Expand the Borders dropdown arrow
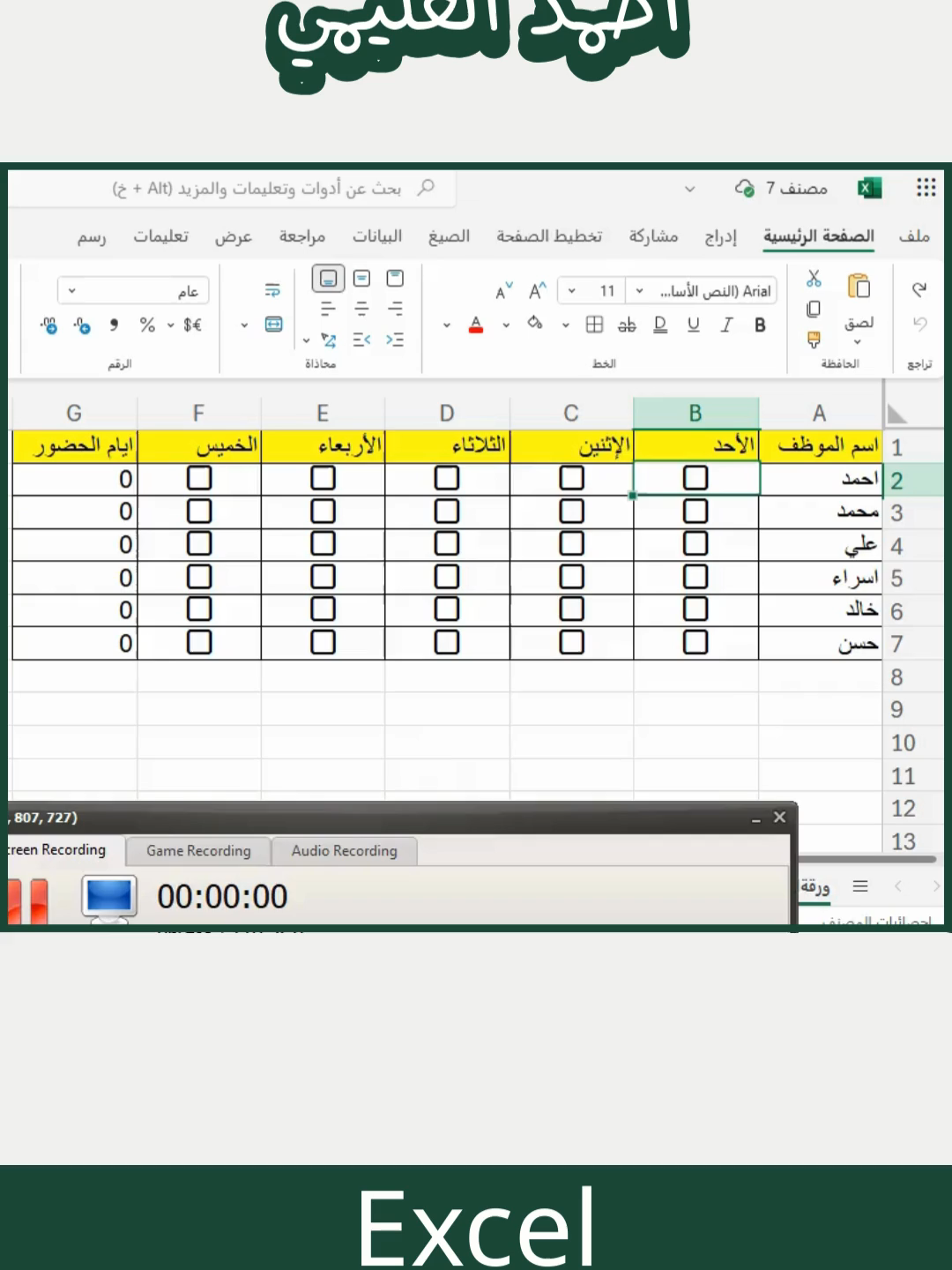The width and height of the screenshot is (952, 1270). click(x=566, y=325)
